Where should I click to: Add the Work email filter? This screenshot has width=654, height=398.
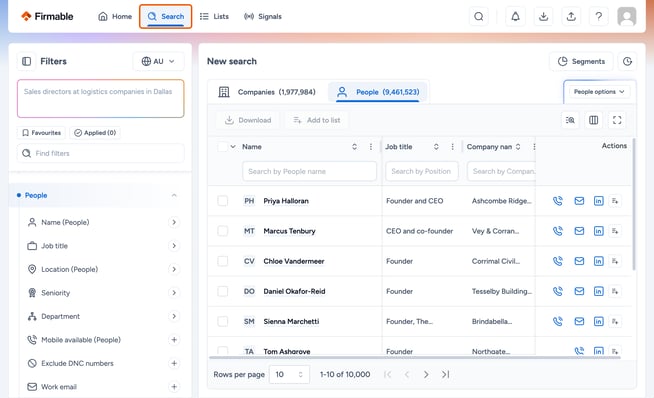pos(174,387)
